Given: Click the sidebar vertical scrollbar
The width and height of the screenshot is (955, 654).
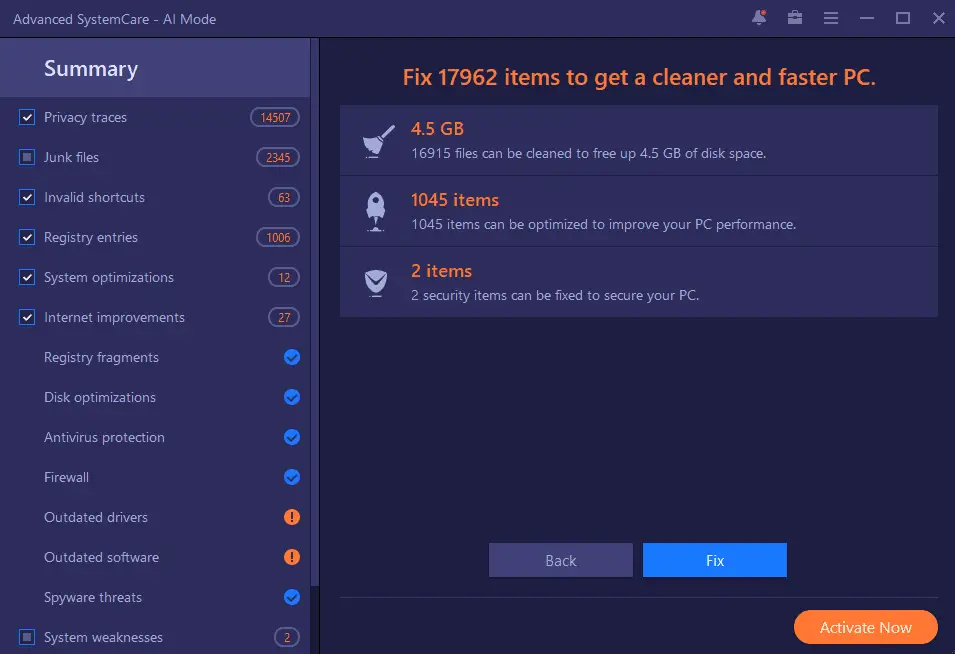Looking at the screenshot, I should [x=315, y=312].
